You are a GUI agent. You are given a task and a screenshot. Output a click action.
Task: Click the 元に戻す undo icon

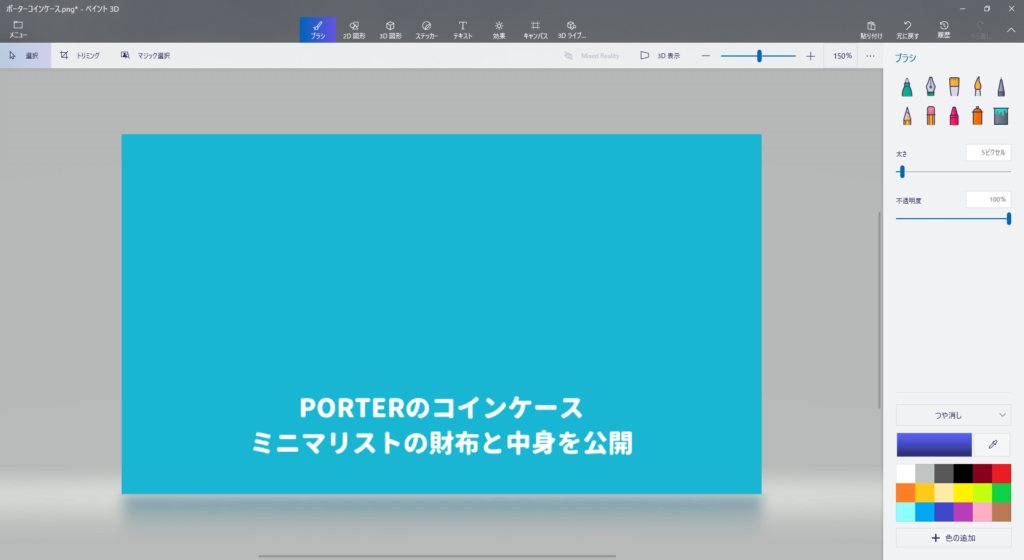[907, 30]
